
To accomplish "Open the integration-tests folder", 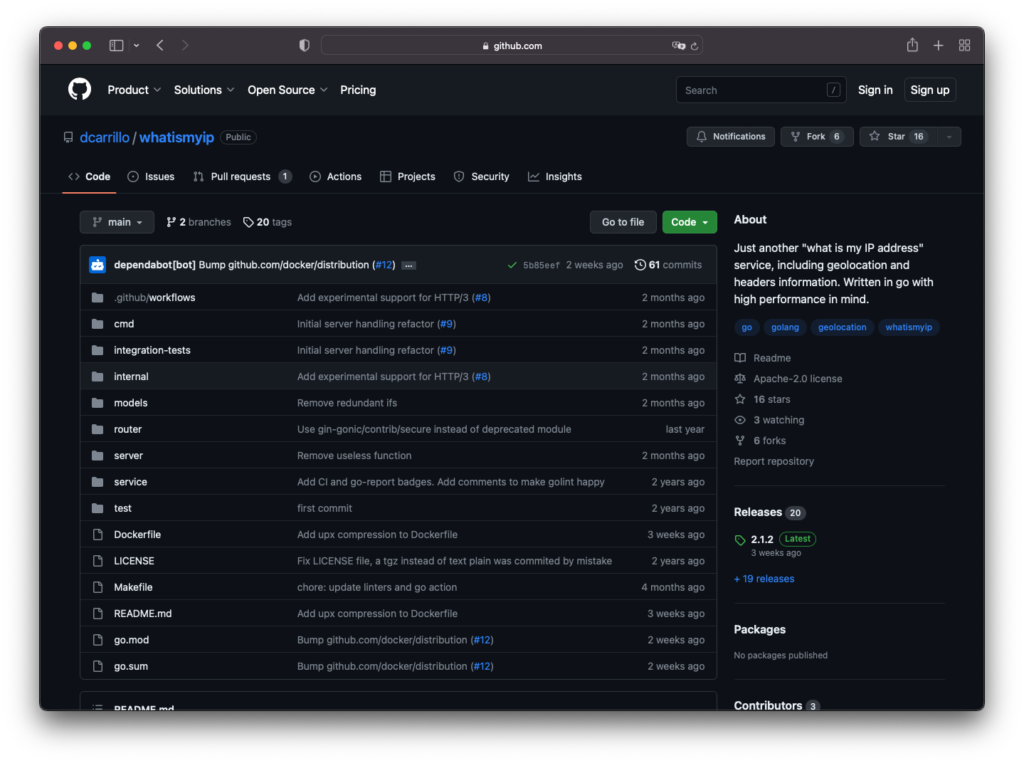I will coord(152,350).
